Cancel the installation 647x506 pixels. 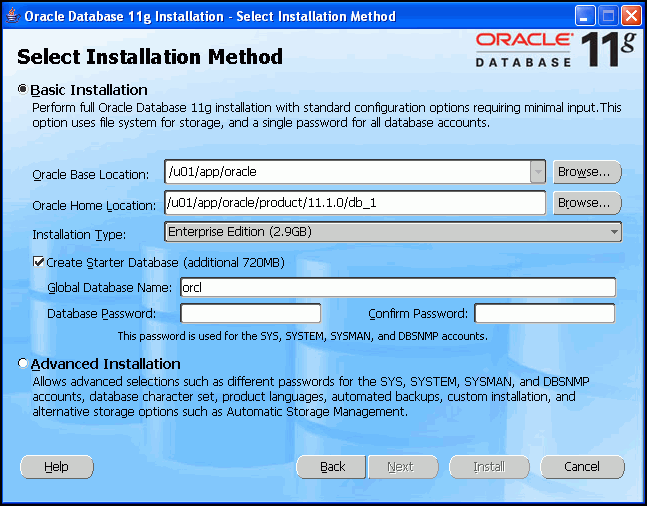[582, 467]
